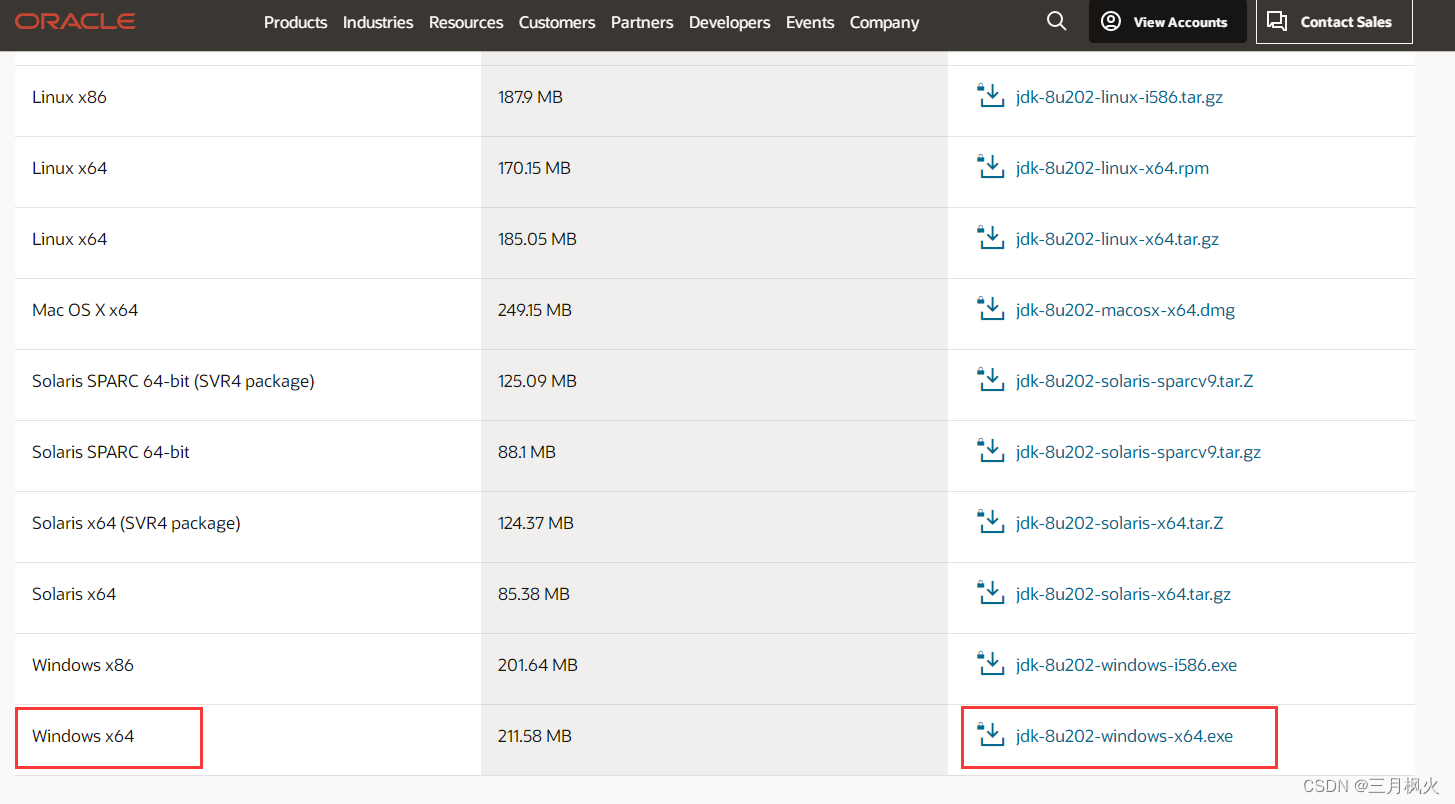Screen dimensions: 1455x804
Task: Select Solaris SPARC 64-bit (SVR4 package) label
Action: click(x=173, y=381)
